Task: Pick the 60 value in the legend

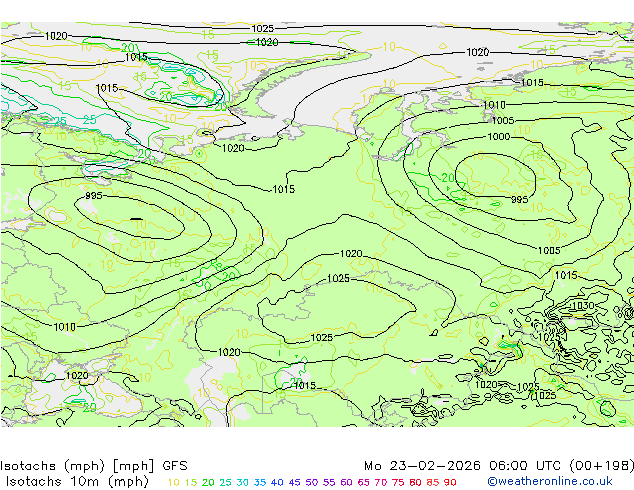Action: tap(346, 482)
